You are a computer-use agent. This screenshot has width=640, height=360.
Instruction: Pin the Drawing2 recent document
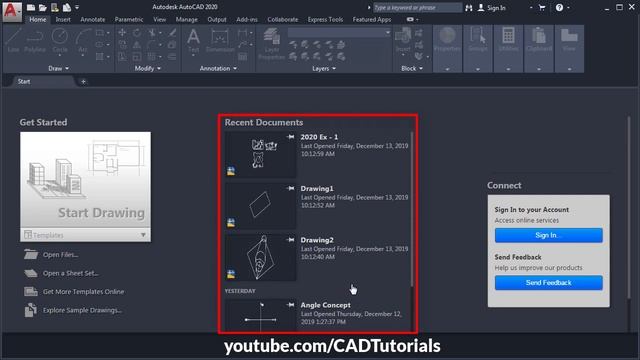[291, 240]
